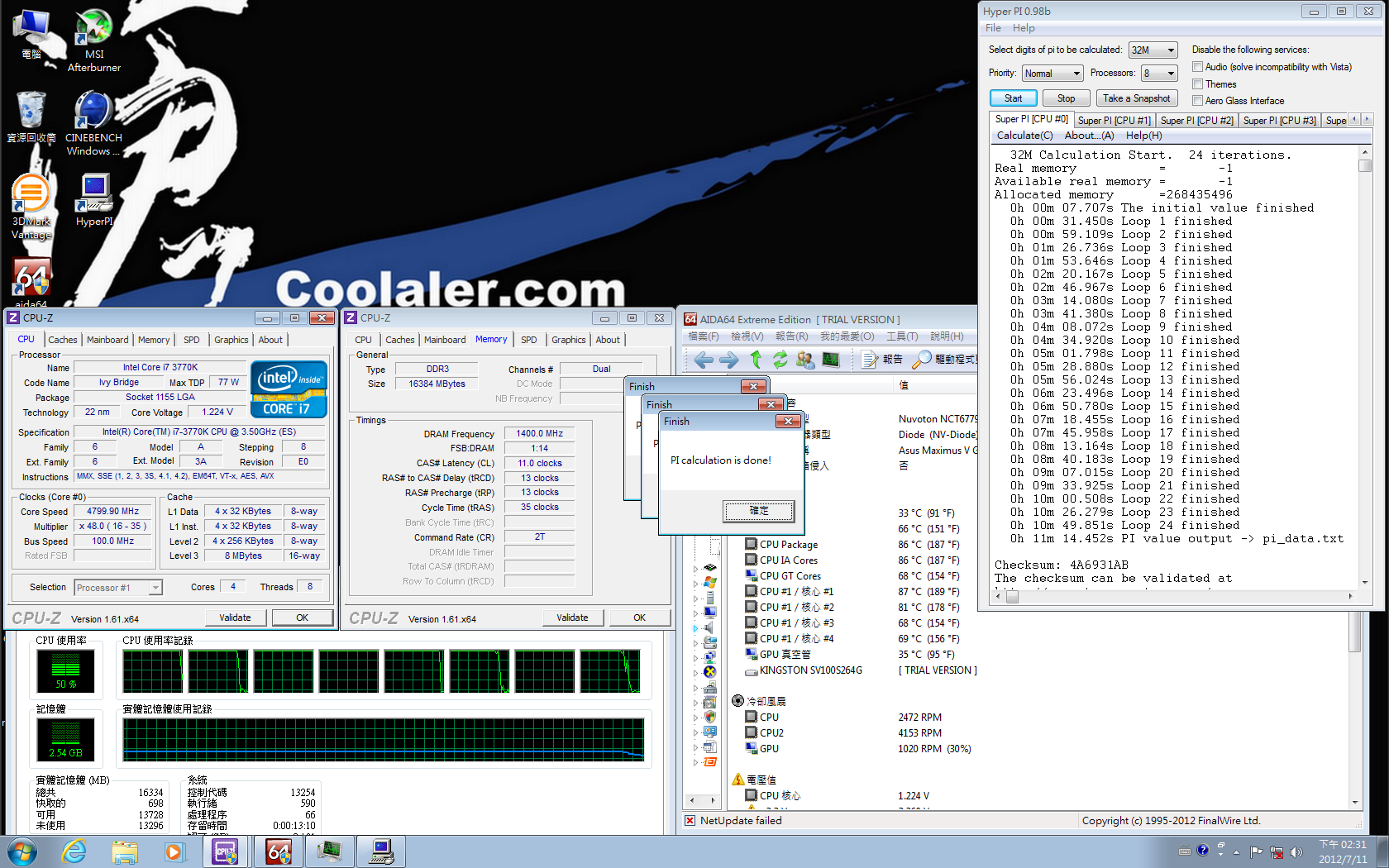This screenshot has height=868, width=1389.
Task: Switch to Caches tab in left CPU-Z
Action: tap(62, 340)
